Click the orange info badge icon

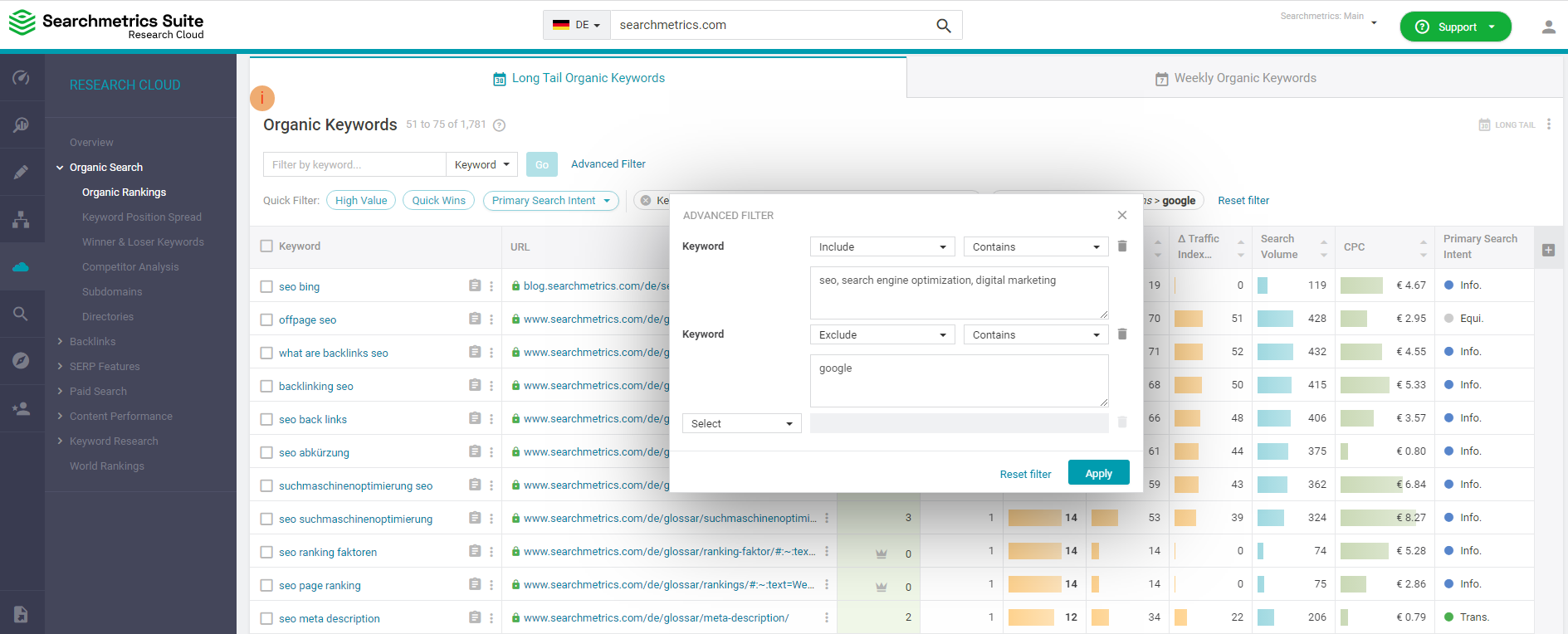tap(262, 98)
